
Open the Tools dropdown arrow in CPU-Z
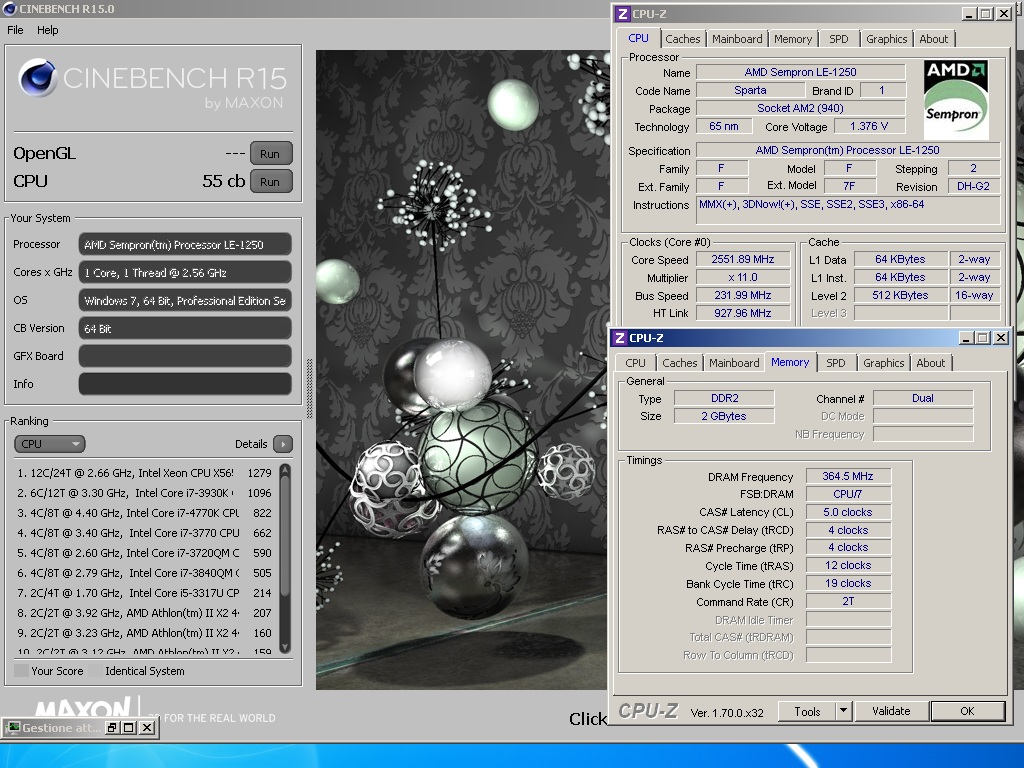tap(844, 711)
